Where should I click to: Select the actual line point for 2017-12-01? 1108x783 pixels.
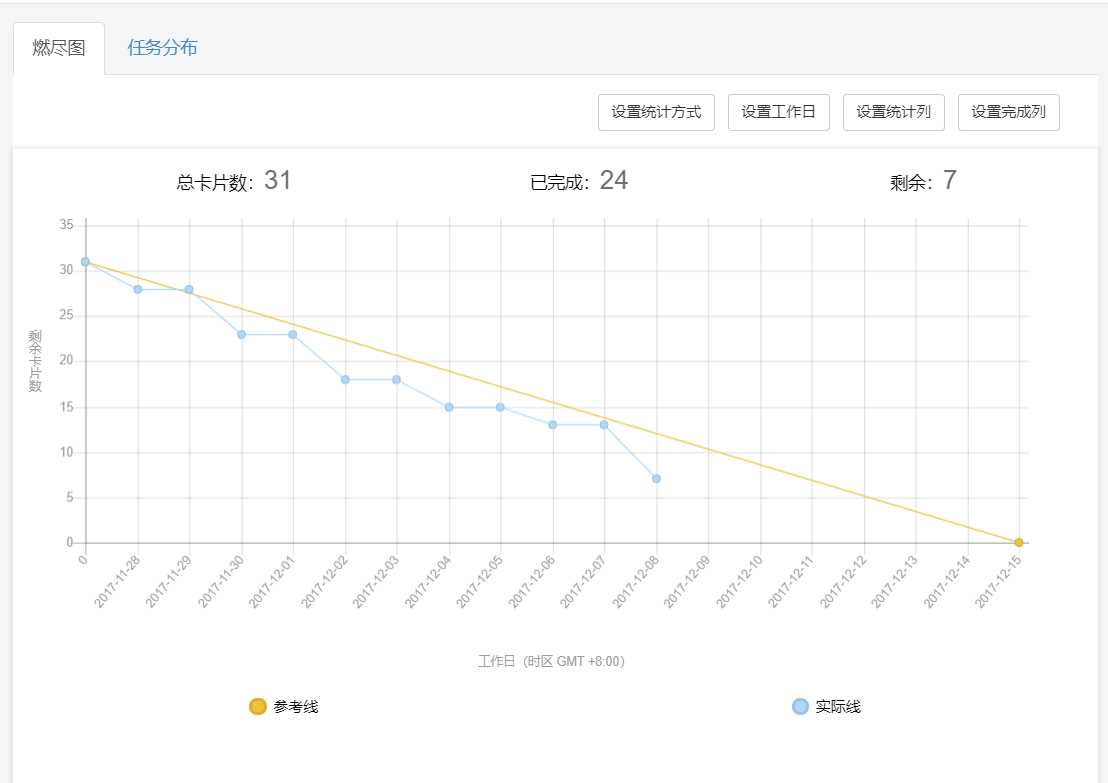click(293, 334)
